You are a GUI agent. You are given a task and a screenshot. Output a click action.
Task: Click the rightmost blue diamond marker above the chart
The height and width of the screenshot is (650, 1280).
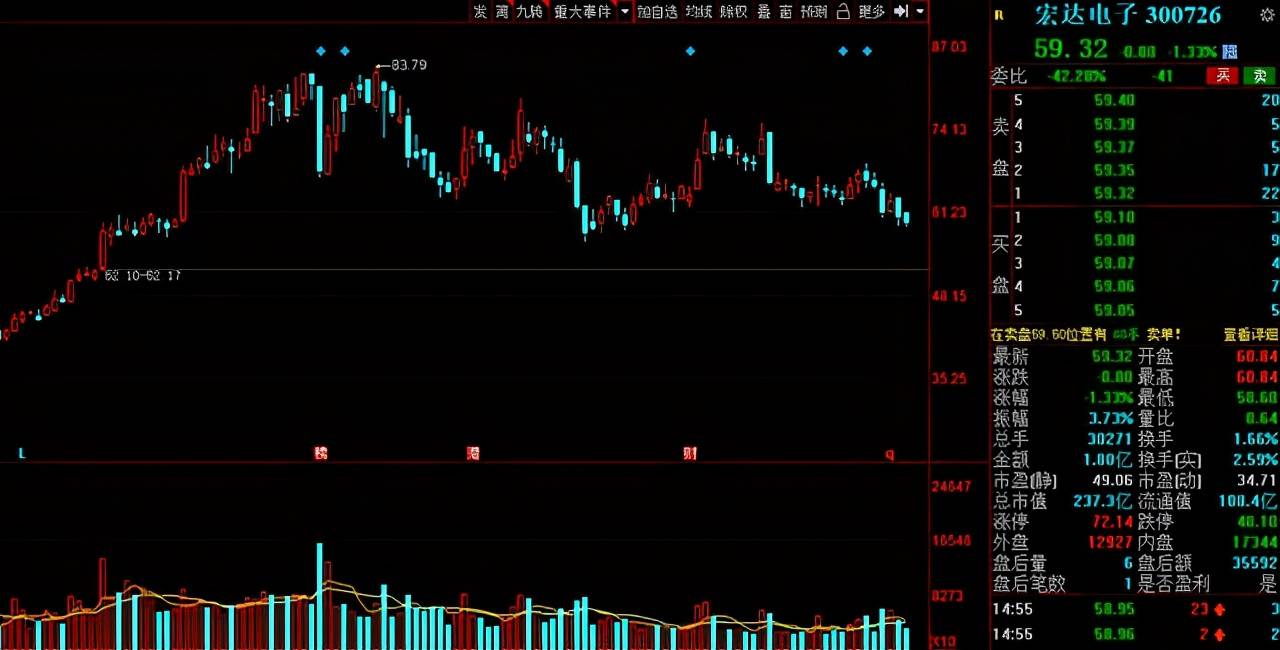(867, 50)
